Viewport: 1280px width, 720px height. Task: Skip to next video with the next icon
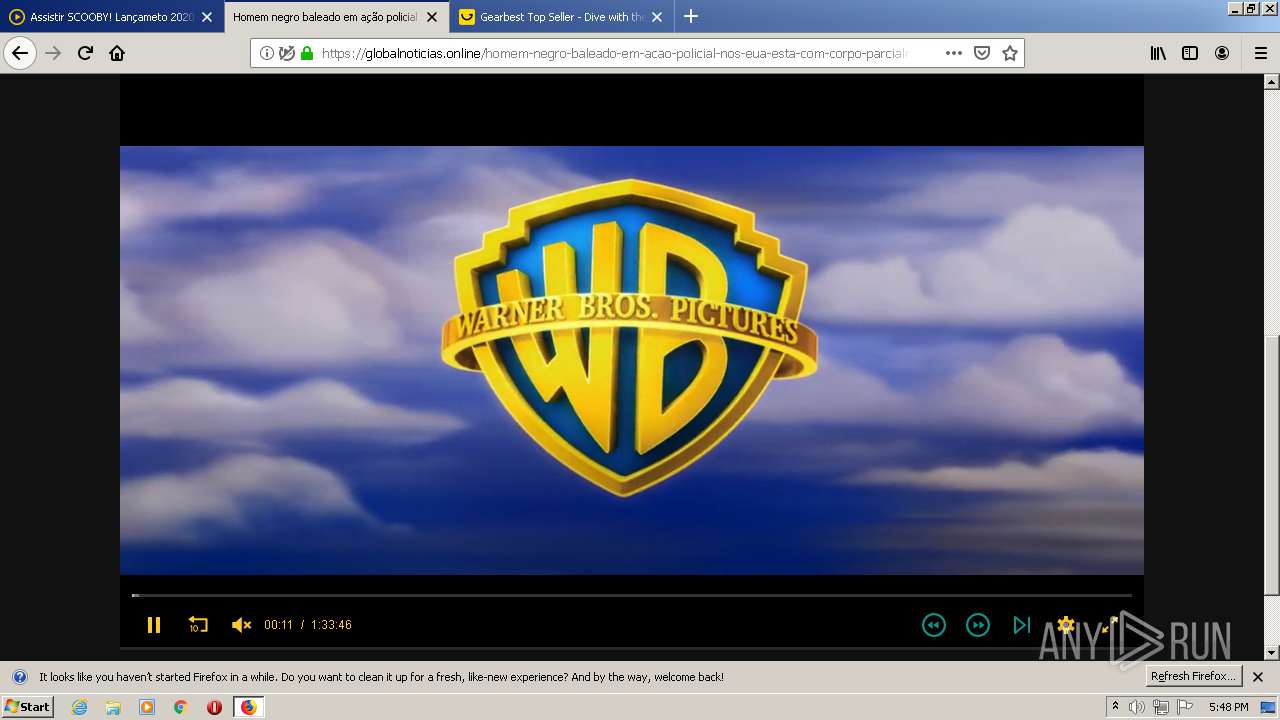[1021, 625]
